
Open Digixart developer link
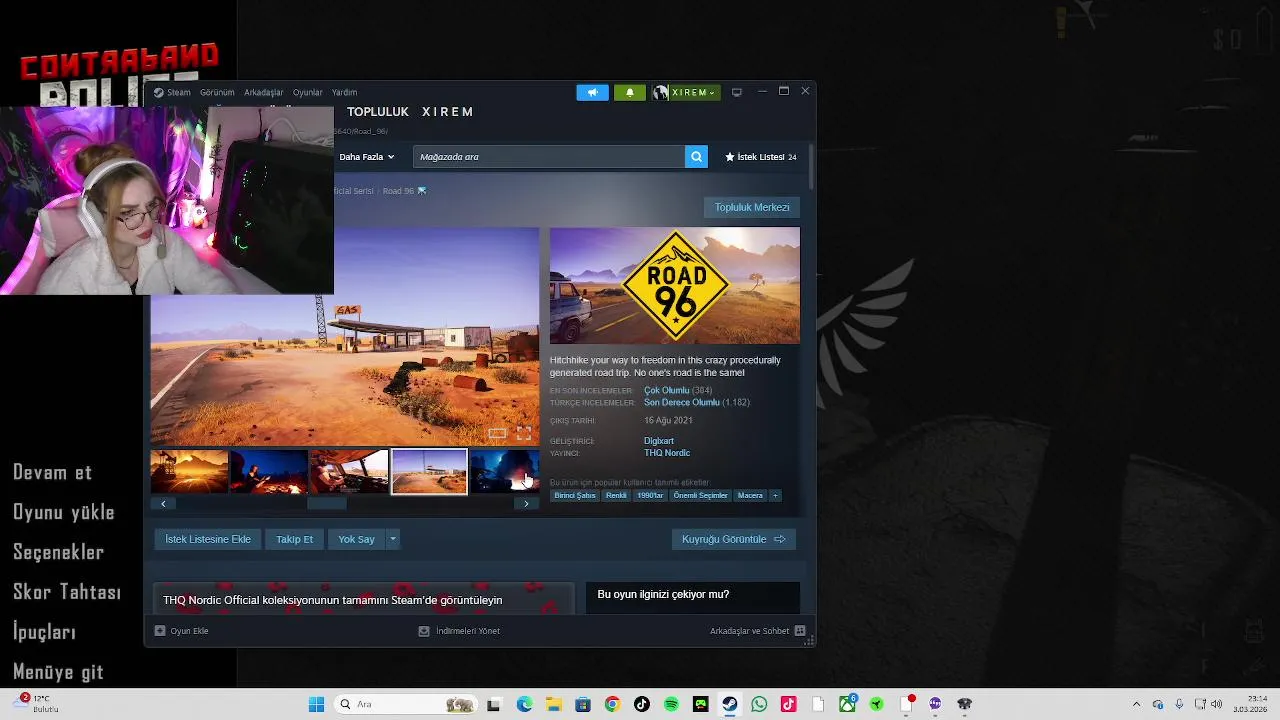click(x=659, y=441)
